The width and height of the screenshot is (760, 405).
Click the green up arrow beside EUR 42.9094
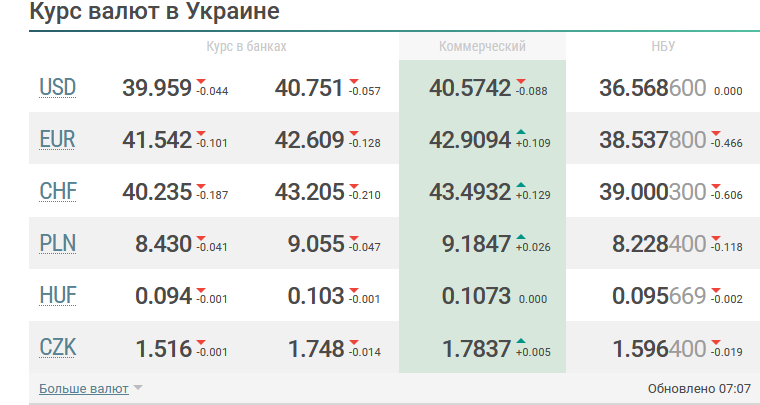pos(520,133)
